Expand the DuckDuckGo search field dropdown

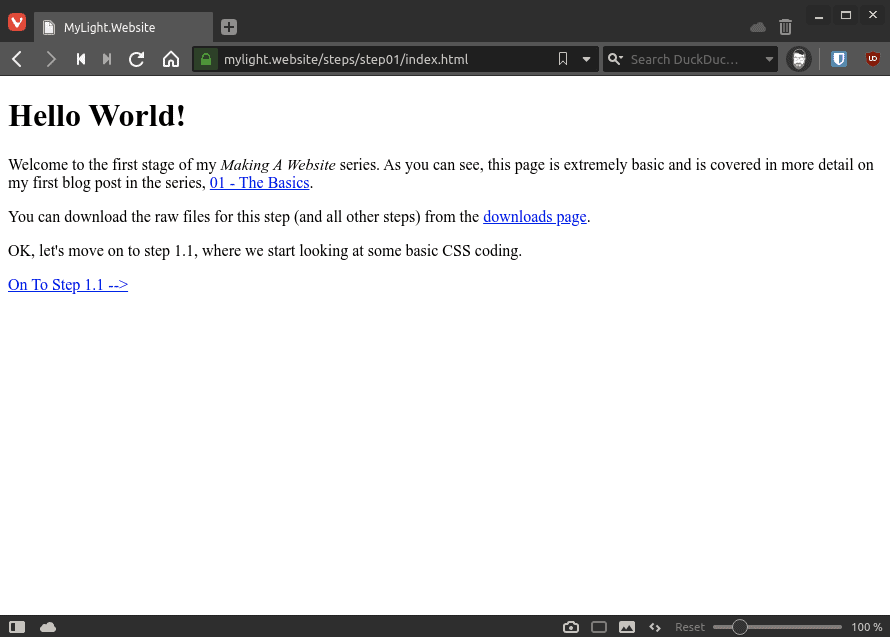(x=768, y=59)
